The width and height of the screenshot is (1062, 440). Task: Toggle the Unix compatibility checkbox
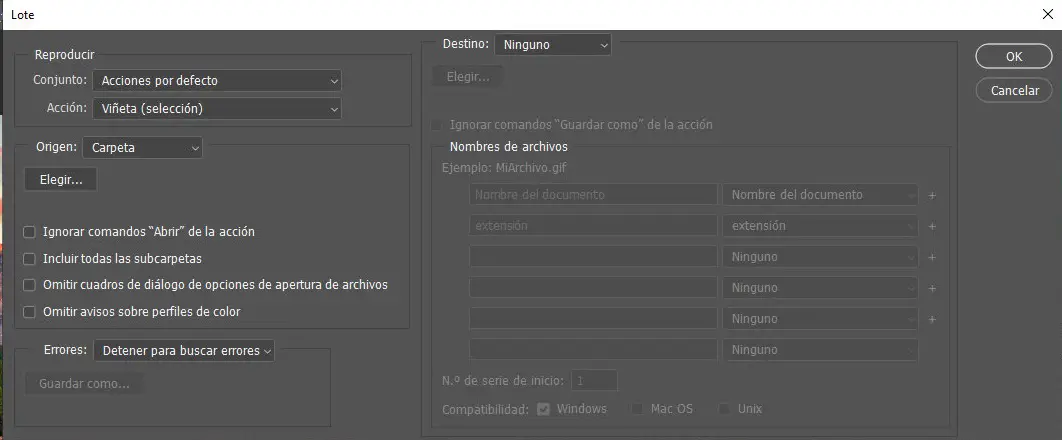click(724, 410)
